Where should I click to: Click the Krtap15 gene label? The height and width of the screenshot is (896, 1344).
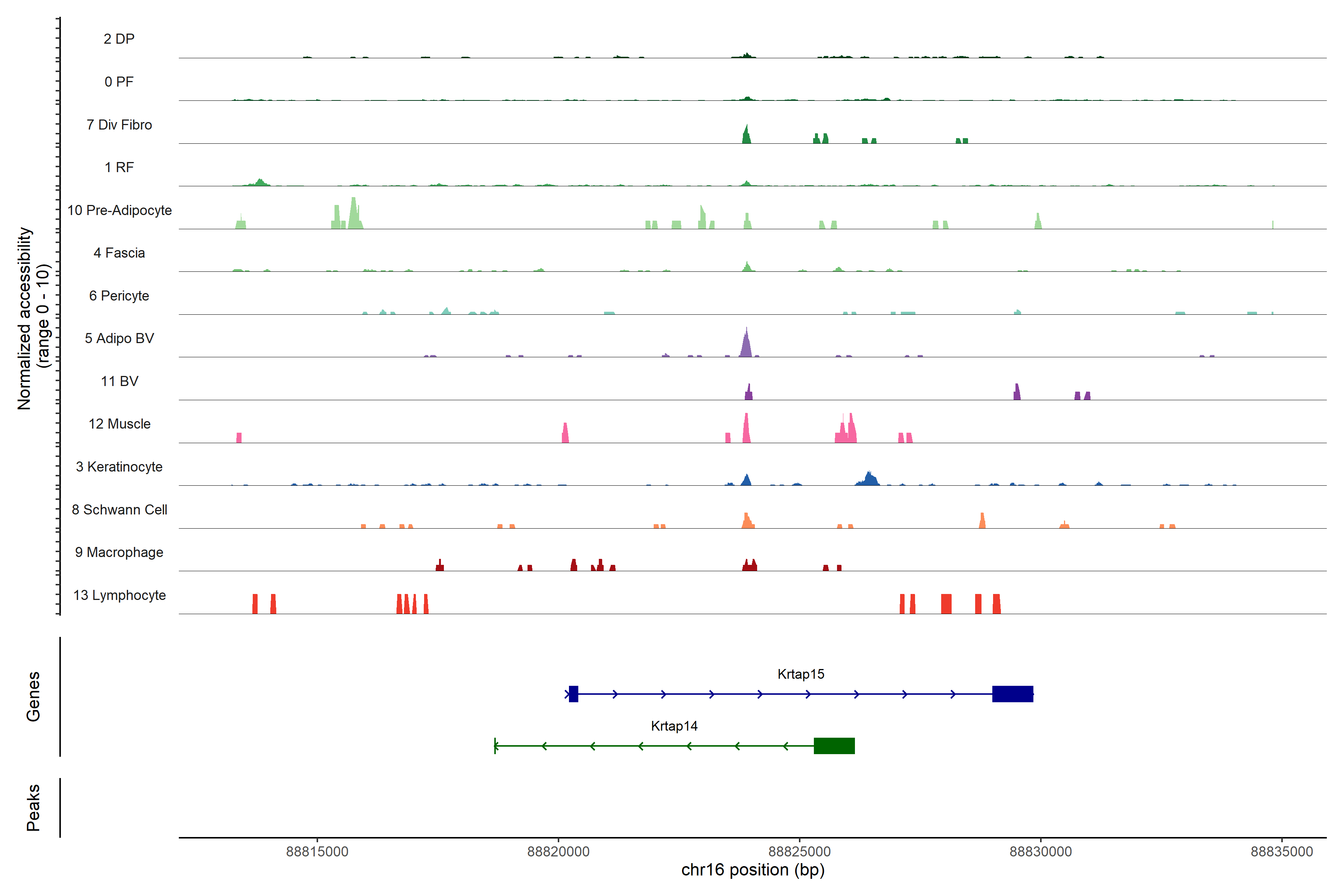(x=800, y=674)
